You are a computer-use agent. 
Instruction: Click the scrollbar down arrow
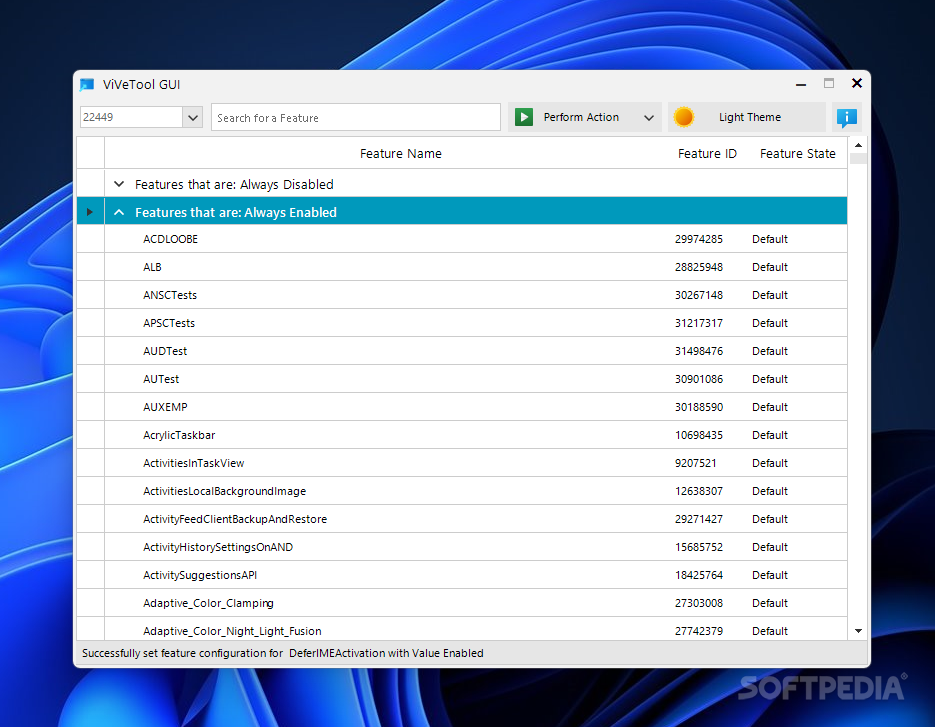tap(858, 631)
